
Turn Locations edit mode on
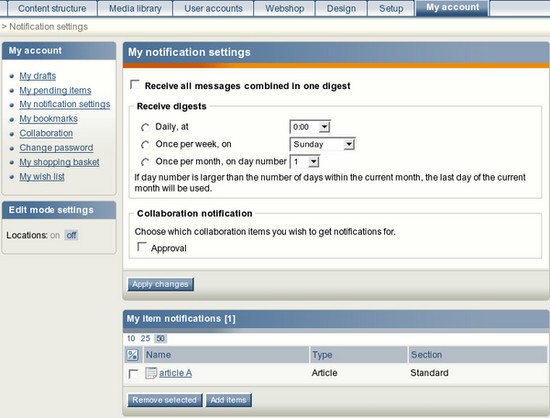pyautogui.click(x=55, y=235)
